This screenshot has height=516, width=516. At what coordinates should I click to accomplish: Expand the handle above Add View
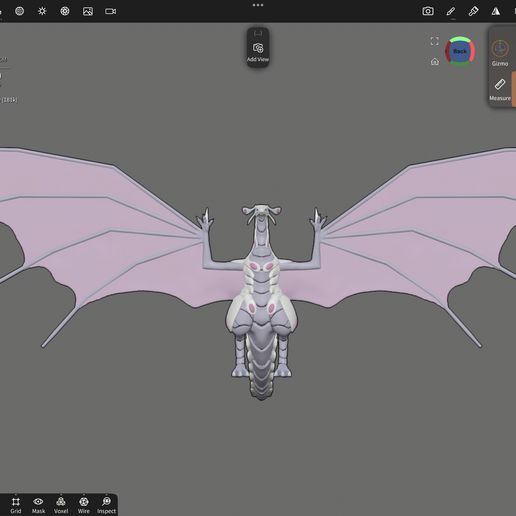(258, 33)
